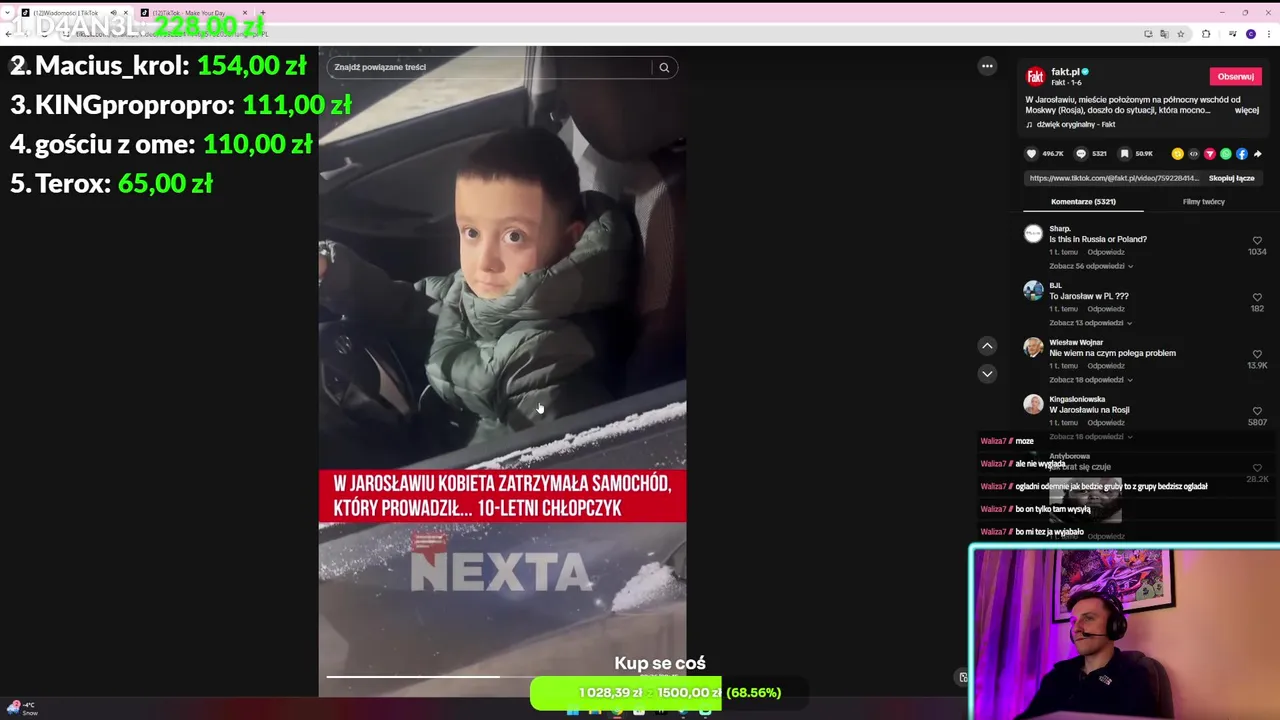Click comment "Nie wiem na czym polega problem"
This screenshot has height=720, width=1280.
(x=1112, y=353)
